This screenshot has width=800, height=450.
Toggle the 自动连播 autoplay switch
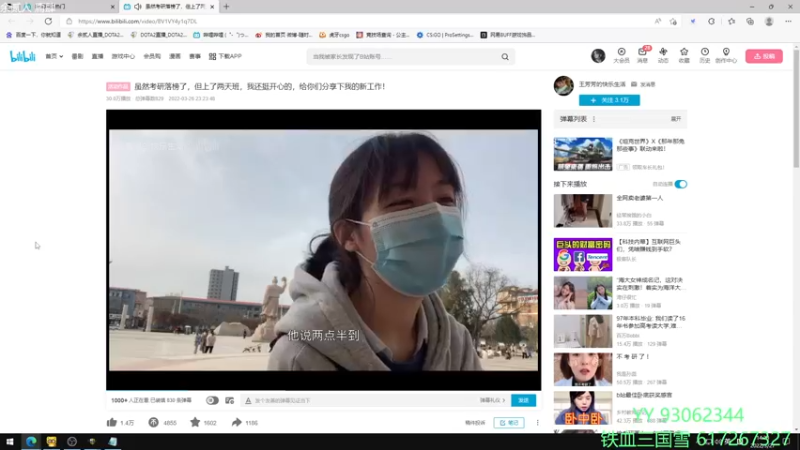pos(681,184)
